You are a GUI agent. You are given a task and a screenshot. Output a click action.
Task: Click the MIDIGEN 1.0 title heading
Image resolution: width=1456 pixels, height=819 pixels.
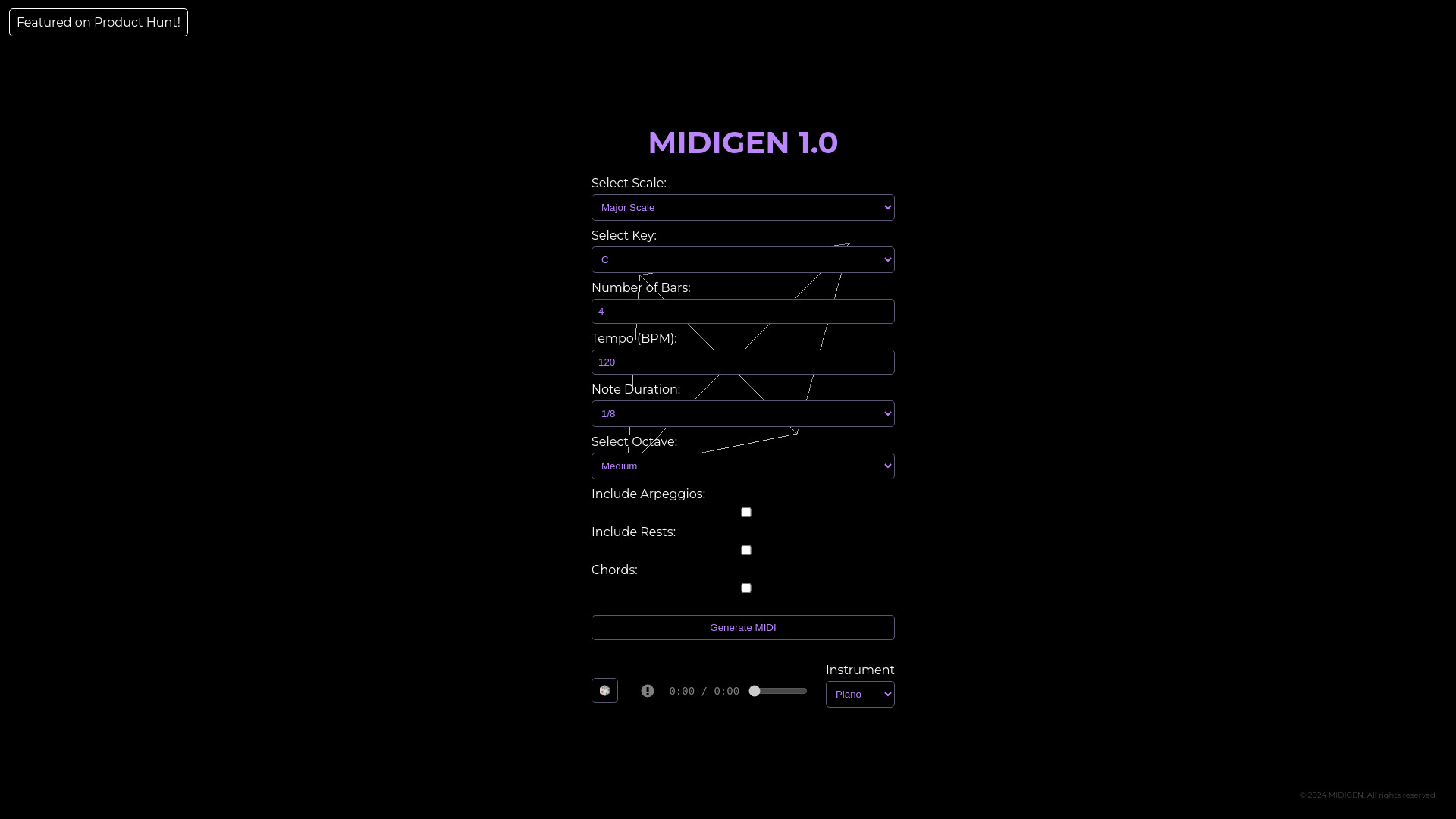[742, 142]
